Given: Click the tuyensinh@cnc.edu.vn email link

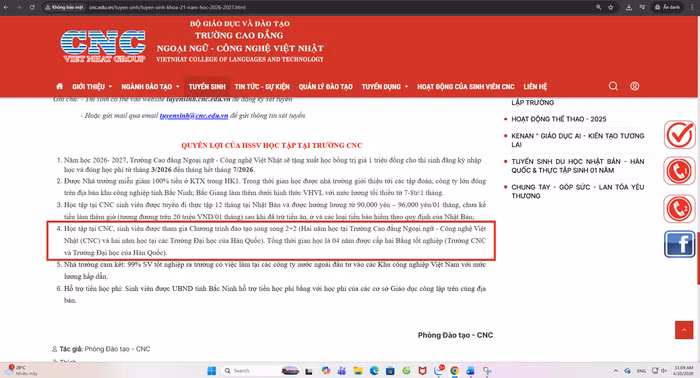Looking at the screenshot, I should [194, 116].
